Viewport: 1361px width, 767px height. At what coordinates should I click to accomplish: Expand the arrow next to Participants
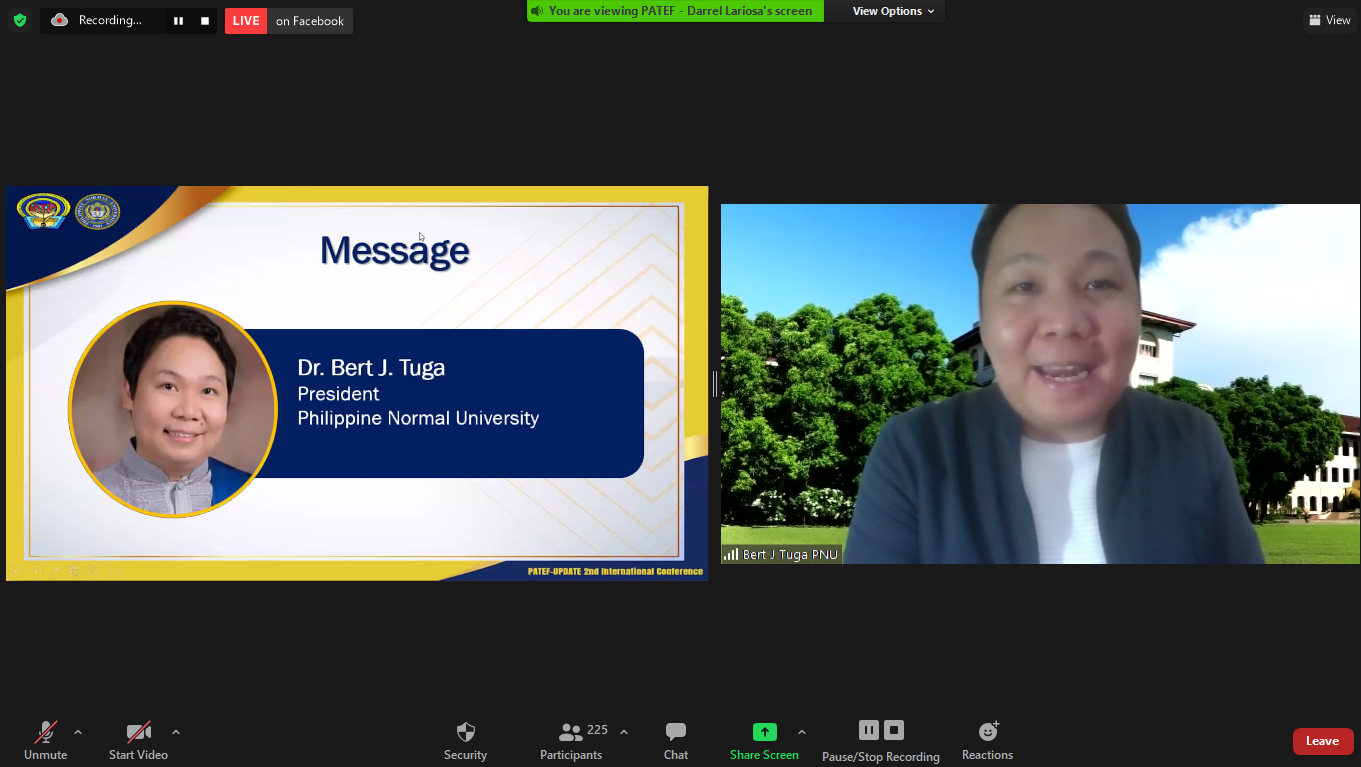click(624, 732)
